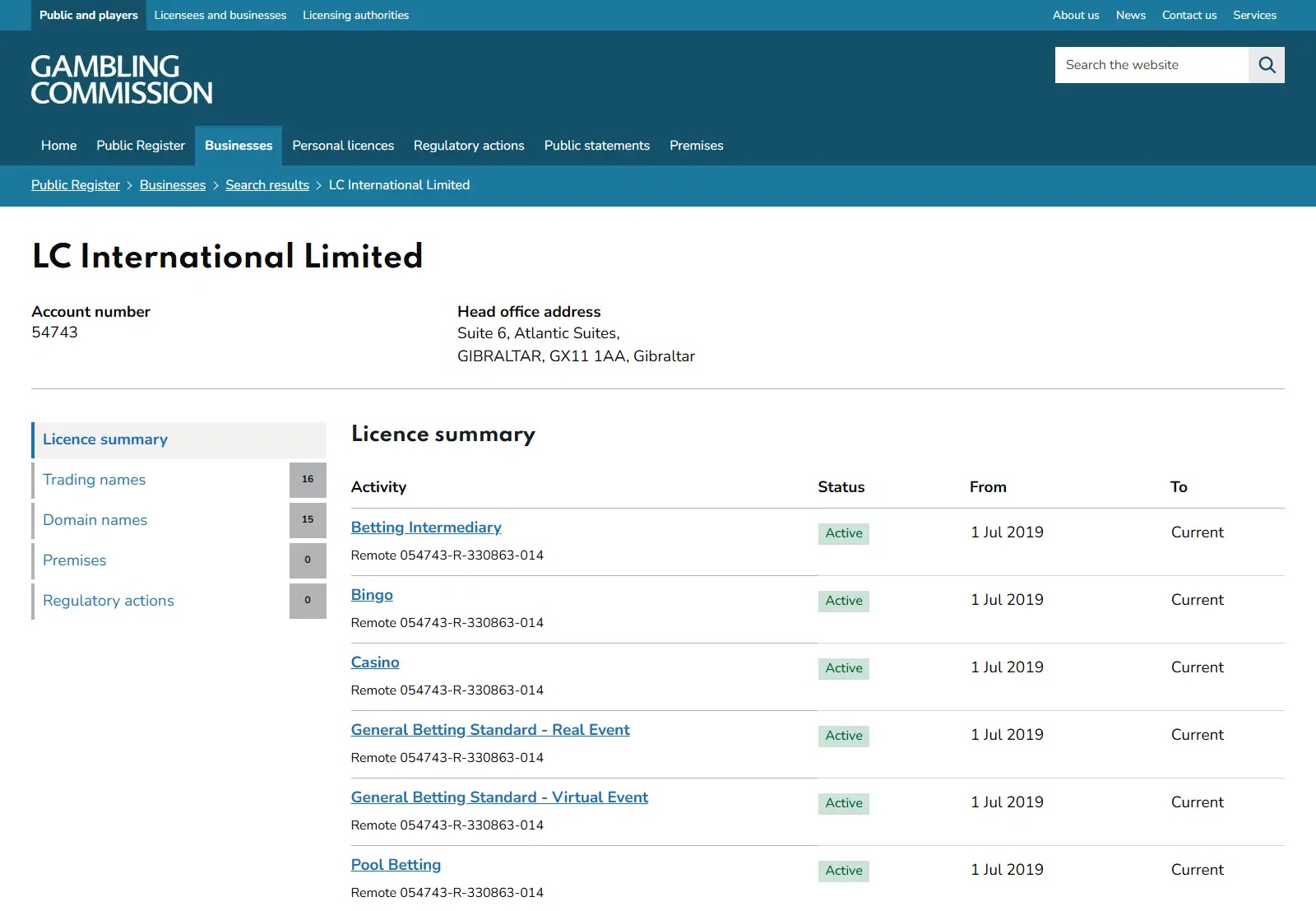Viewport: 1316px width, 911px height.
Task: Open Pool Betting activity link
Action: tap(396, 865)
